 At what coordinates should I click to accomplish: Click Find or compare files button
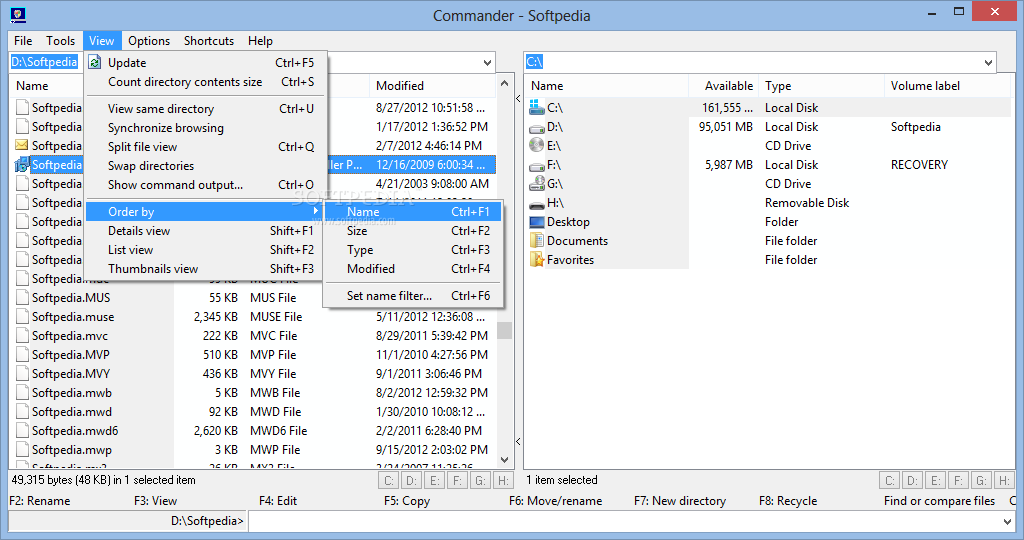940,501
